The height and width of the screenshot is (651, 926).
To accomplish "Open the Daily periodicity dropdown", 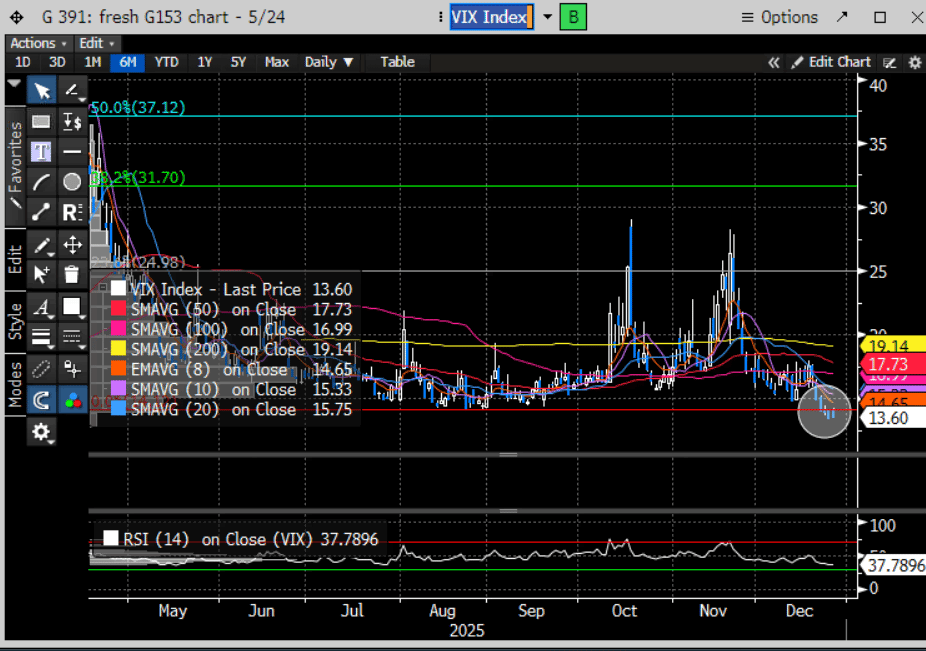I will 329,62.
